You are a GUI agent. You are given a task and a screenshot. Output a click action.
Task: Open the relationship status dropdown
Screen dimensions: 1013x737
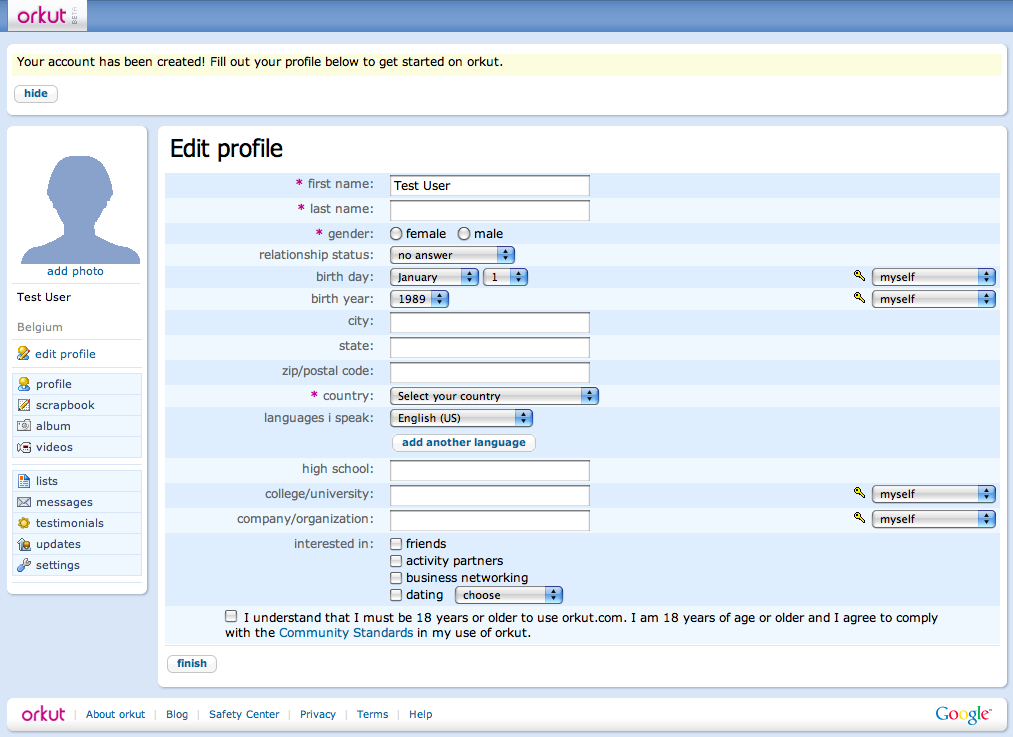(x=452, y=255)
